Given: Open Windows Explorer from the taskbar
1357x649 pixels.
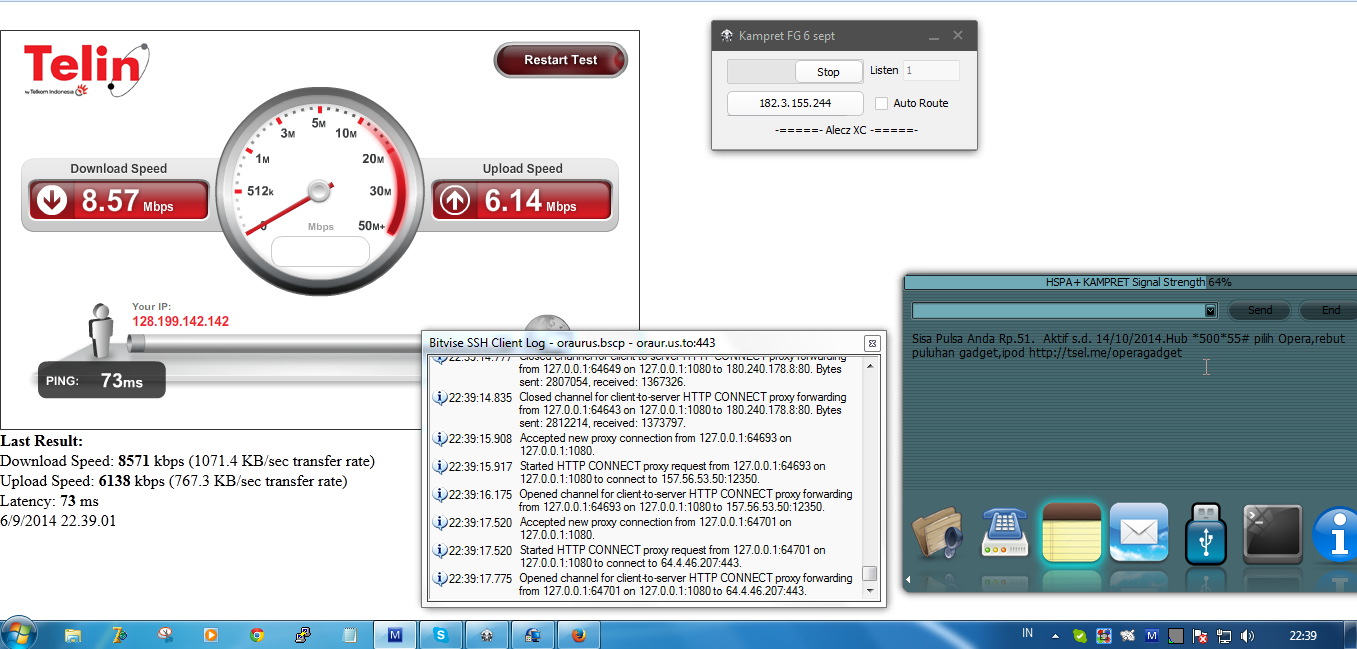Looking at the screenshot, I should (73, 634).
